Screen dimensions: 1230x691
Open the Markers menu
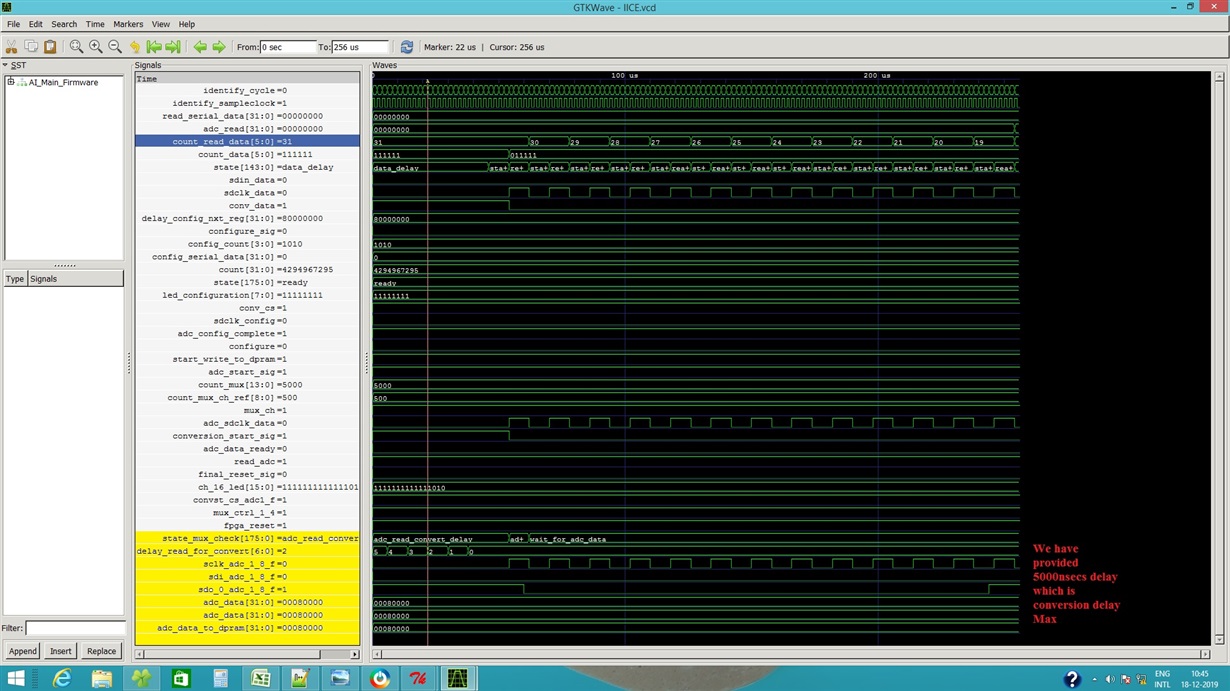point(128,24)
